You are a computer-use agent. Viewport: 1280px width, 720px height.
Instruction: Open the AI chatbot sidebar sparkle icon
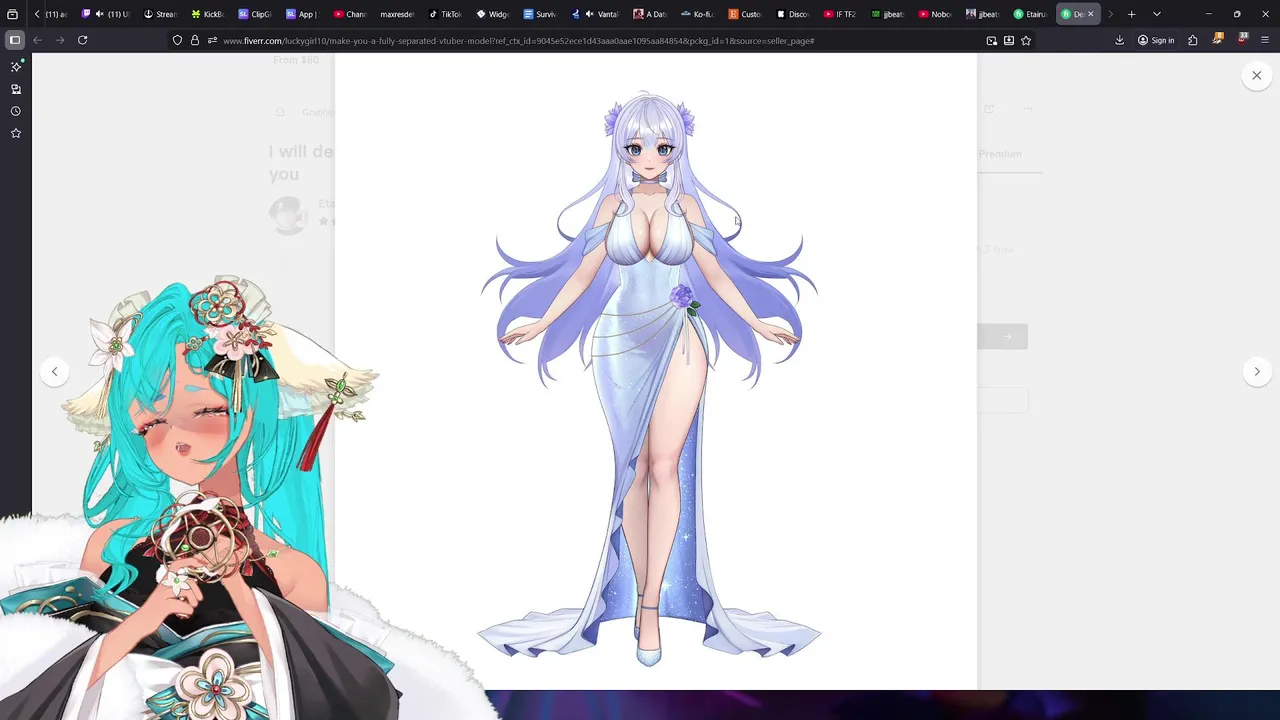tap(16, 66)
